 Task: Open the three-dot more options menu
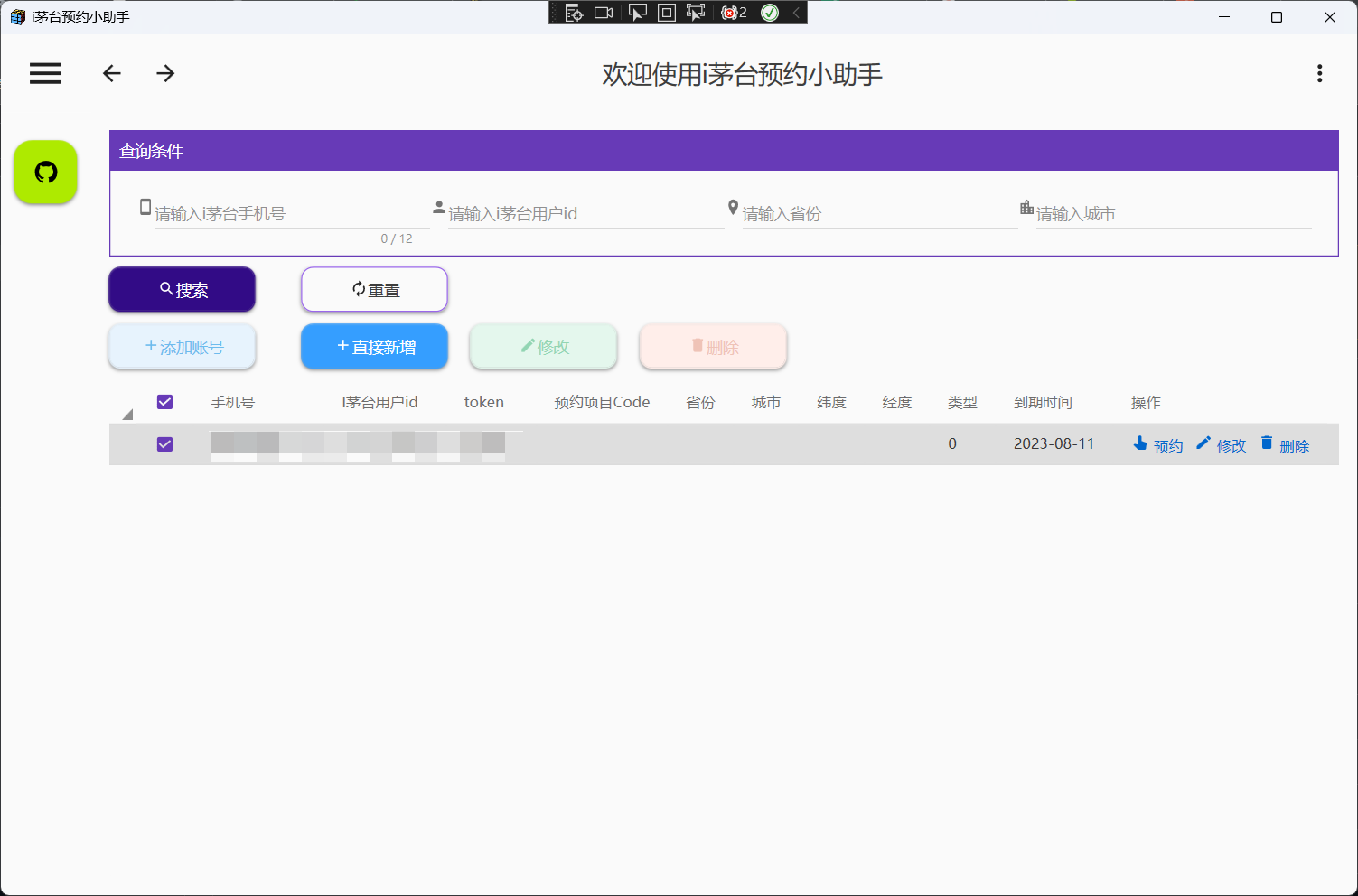[x=1319, y=73]
